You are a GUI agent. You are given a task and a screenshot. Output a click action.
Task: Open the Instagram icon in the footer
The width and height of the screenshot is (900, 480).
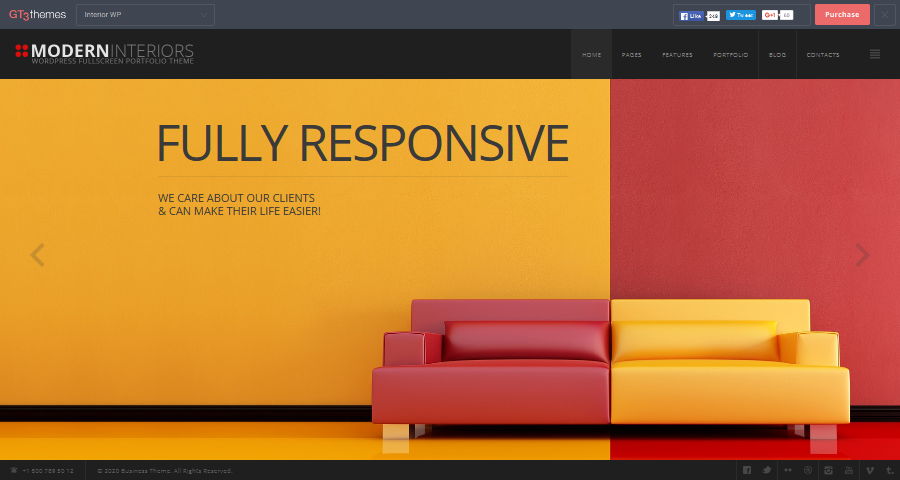coord(828,470)
